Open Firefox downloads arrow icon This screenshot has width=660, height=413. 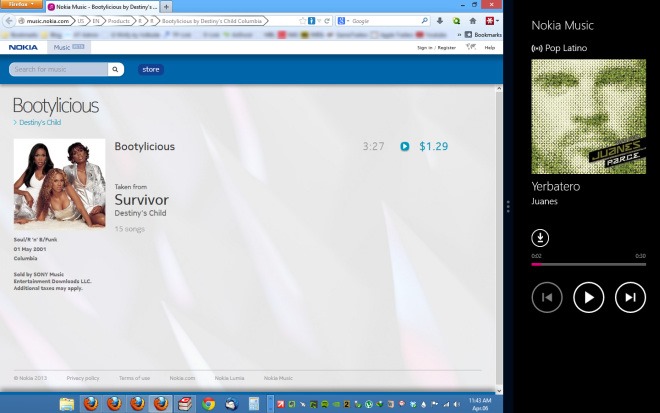pyautogui.click(x=440, y=21)
